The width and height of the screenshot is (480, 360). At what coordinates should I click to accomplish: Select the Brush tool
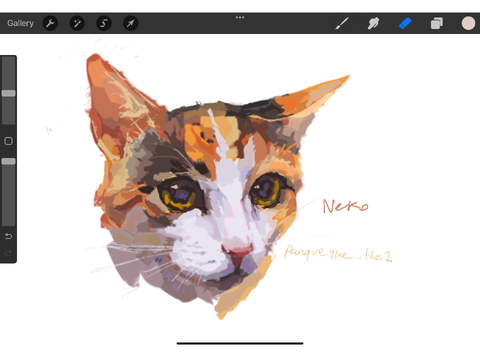coord(342,23)
